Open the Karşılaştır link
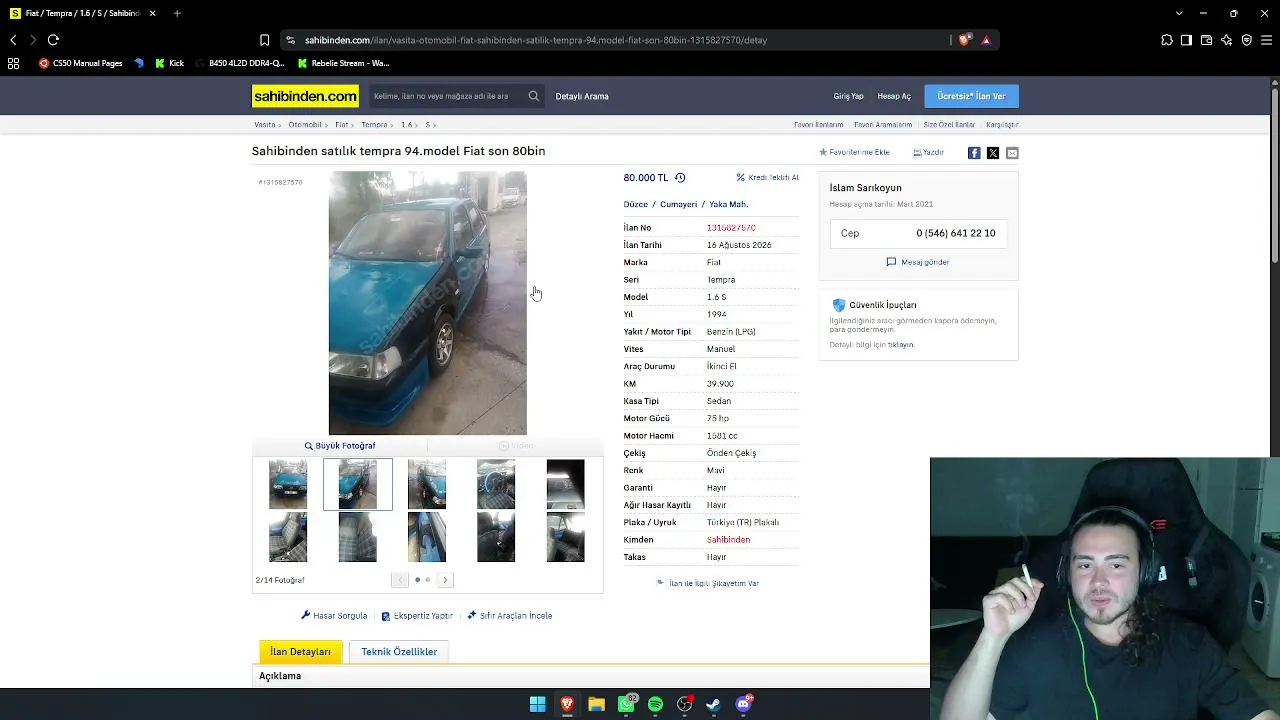The image size is (1280, 720). coord(1002,125)
